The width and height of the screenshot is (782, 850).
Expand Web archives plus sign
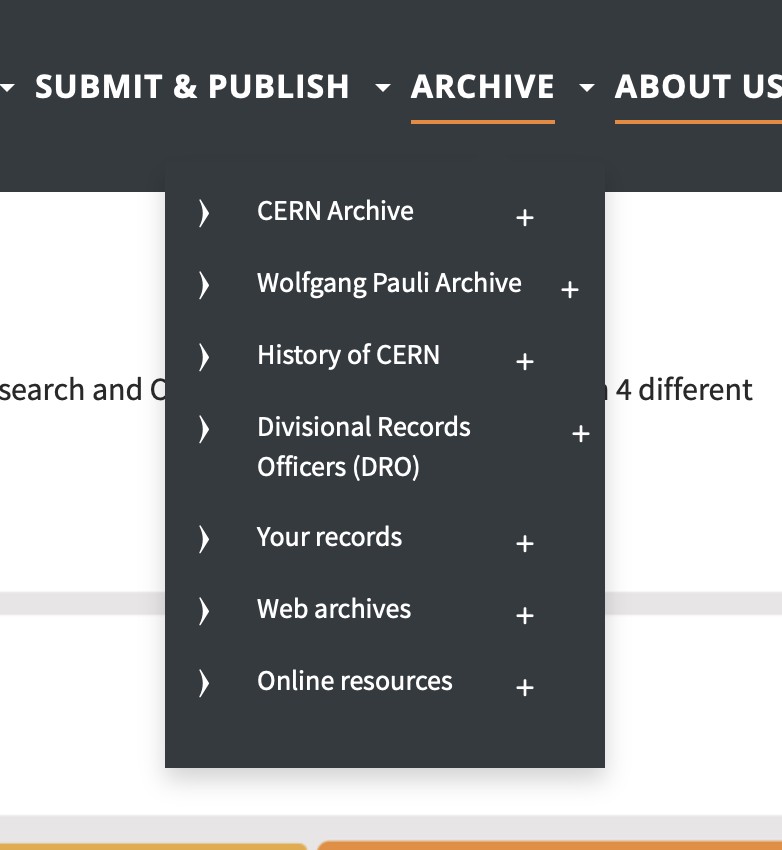[x=524, y=615]
